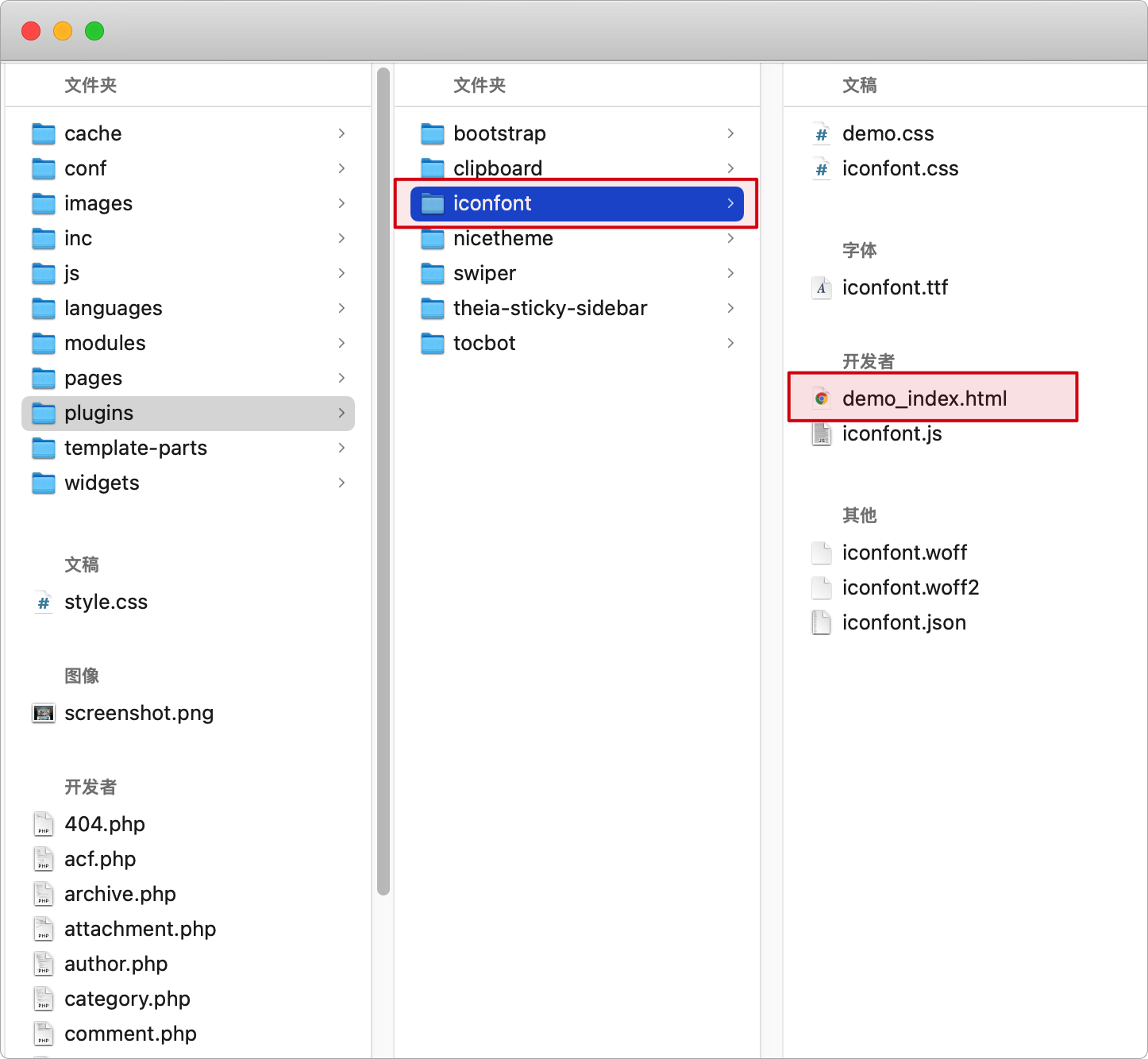Click the theia-sticky-sidebar folder icon

[433, 308]
